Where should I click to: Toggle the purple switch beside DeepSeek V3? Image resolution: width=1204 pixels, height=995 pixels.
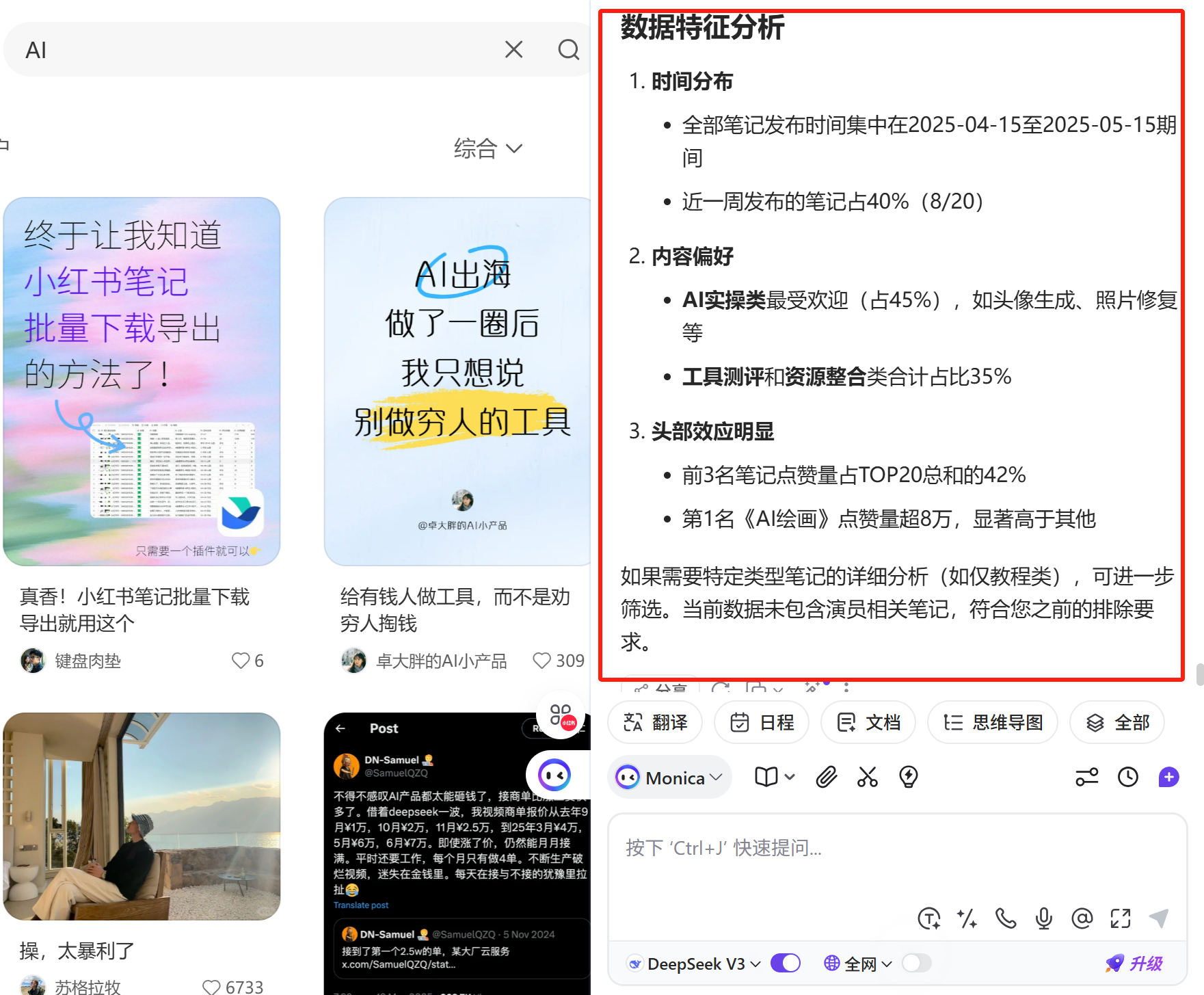pyautogui.click(x=785, y=964)
